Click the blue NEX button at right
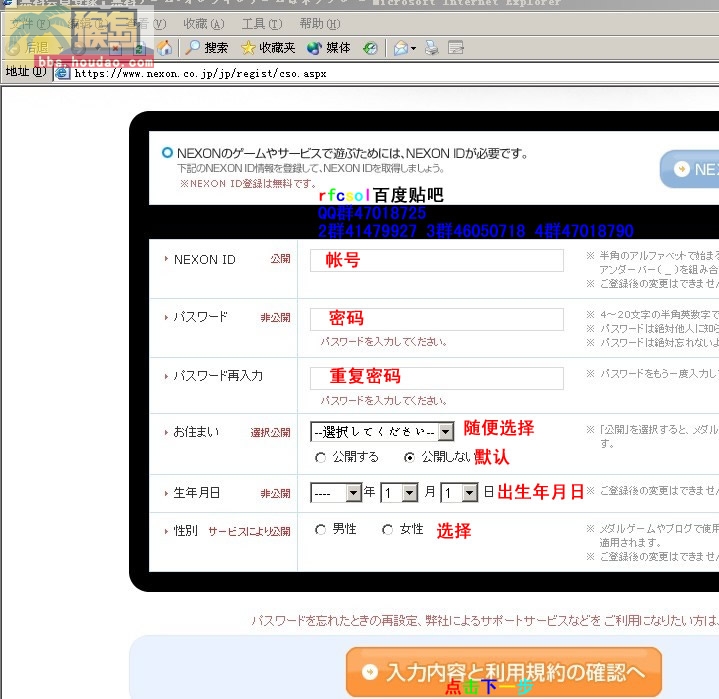Image resolution: width=719 pixels, height=699 pixels. point(689,169)
